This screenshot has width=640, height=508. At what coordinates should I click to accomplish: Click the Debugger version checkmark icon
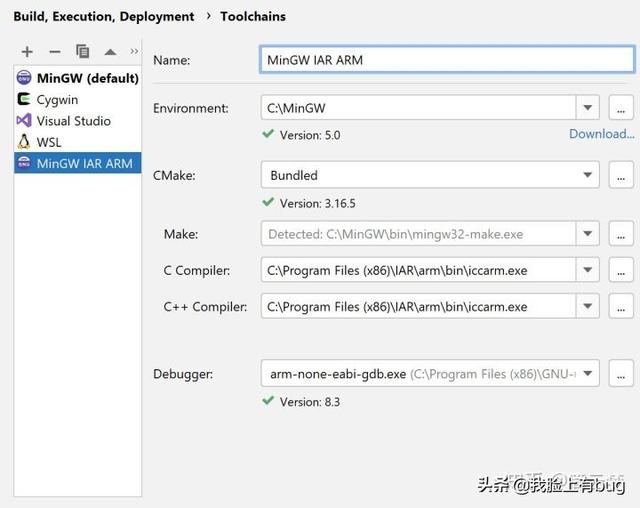[268, 400]
